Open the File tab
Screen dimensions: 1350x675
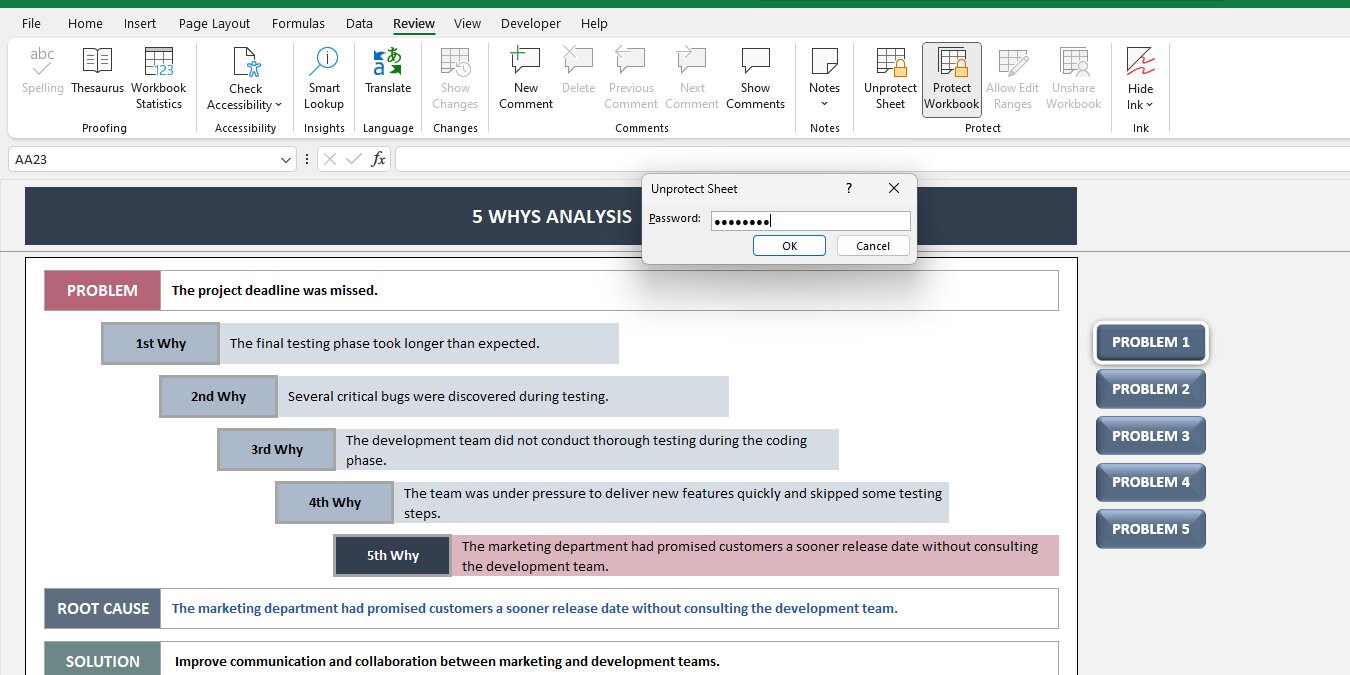(x=31, y=23)
